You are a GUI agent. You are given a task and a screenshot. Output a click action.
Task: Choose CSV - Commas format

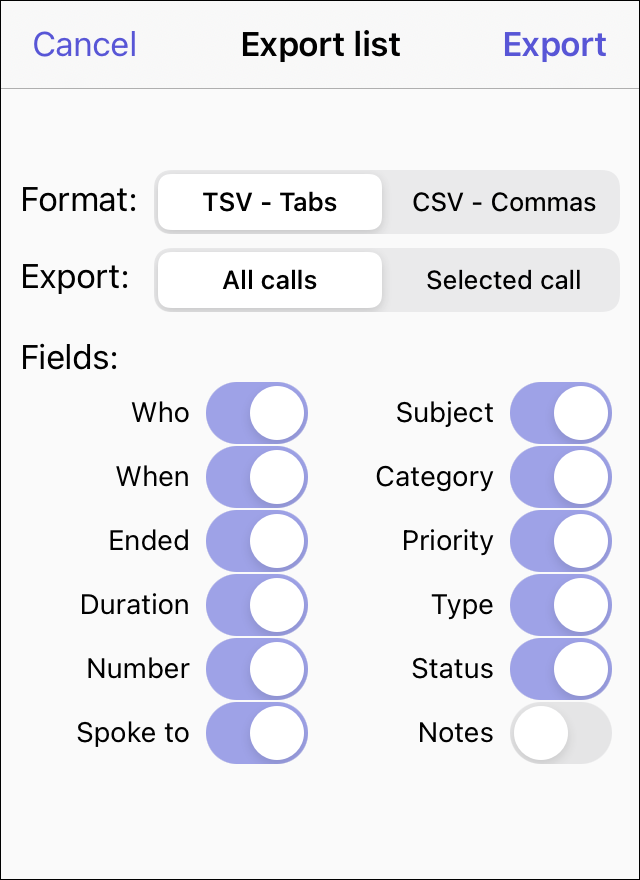coord(503,202)
